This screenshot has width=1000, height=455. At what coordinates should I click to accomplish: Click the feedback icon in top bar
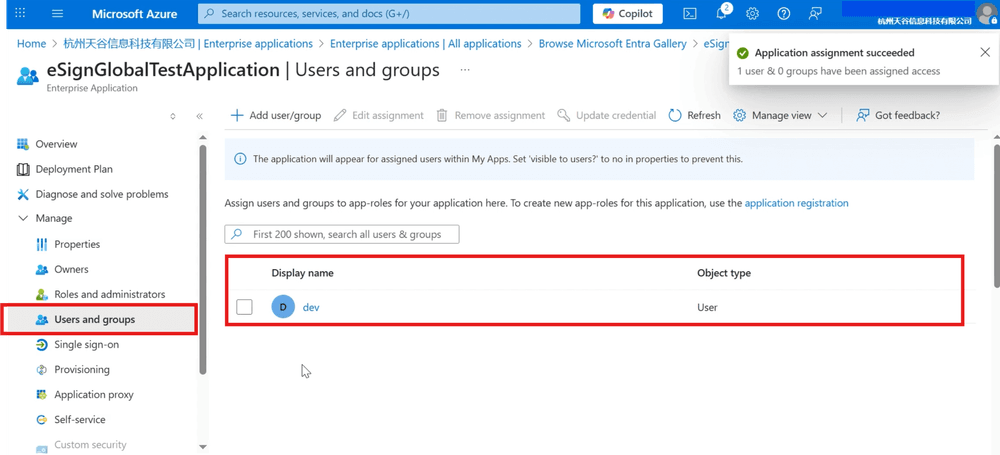(816, 14)
